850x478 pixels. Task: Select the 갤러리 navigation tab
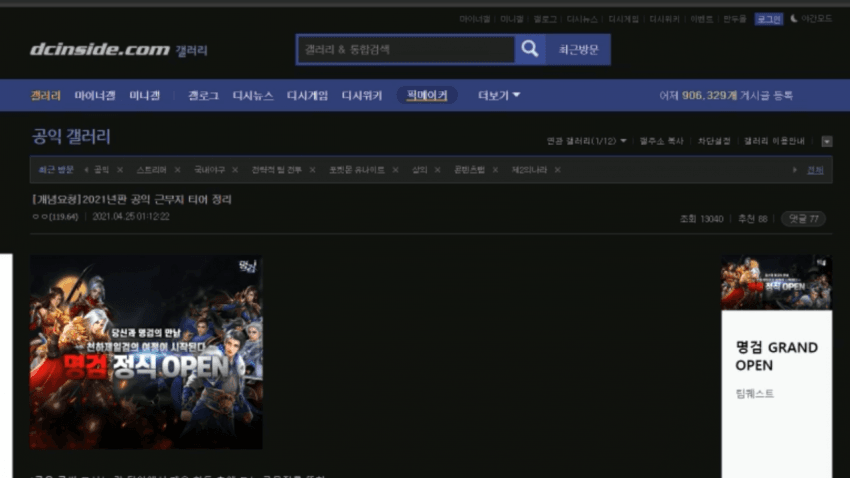click(46, 95)
